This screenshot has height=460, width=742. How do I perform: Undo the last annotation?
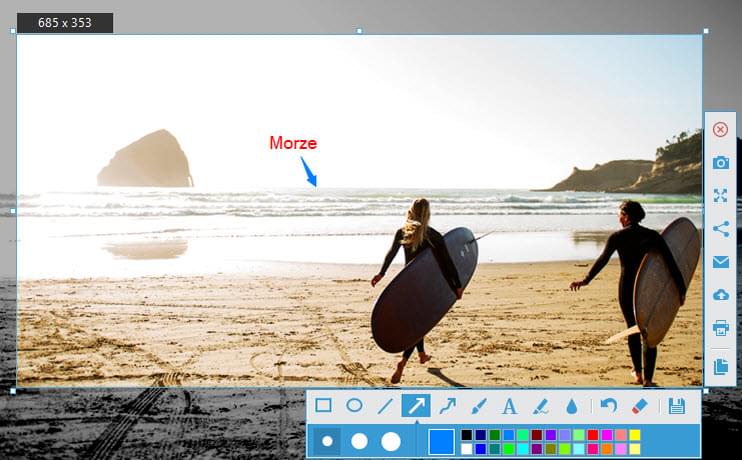[x=609, y=406]
